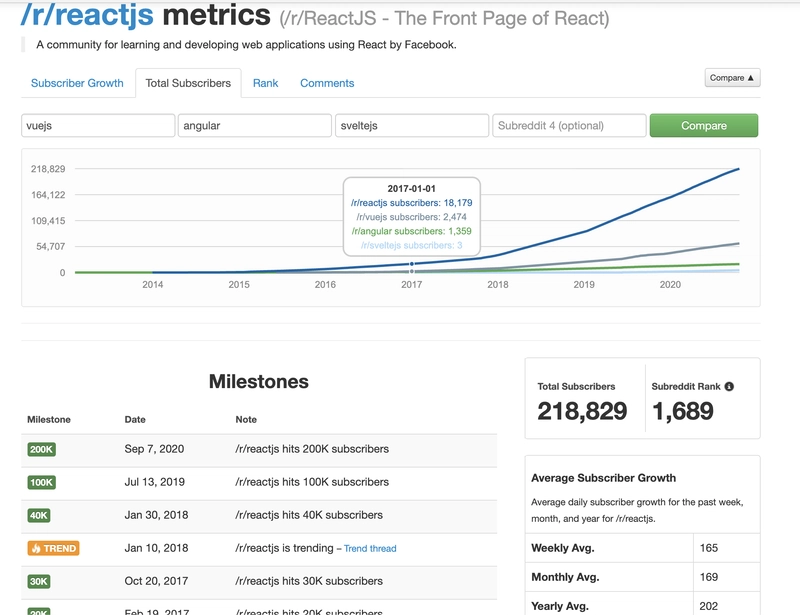Focus the sveltejs subreddit input field

coord(412,126)
